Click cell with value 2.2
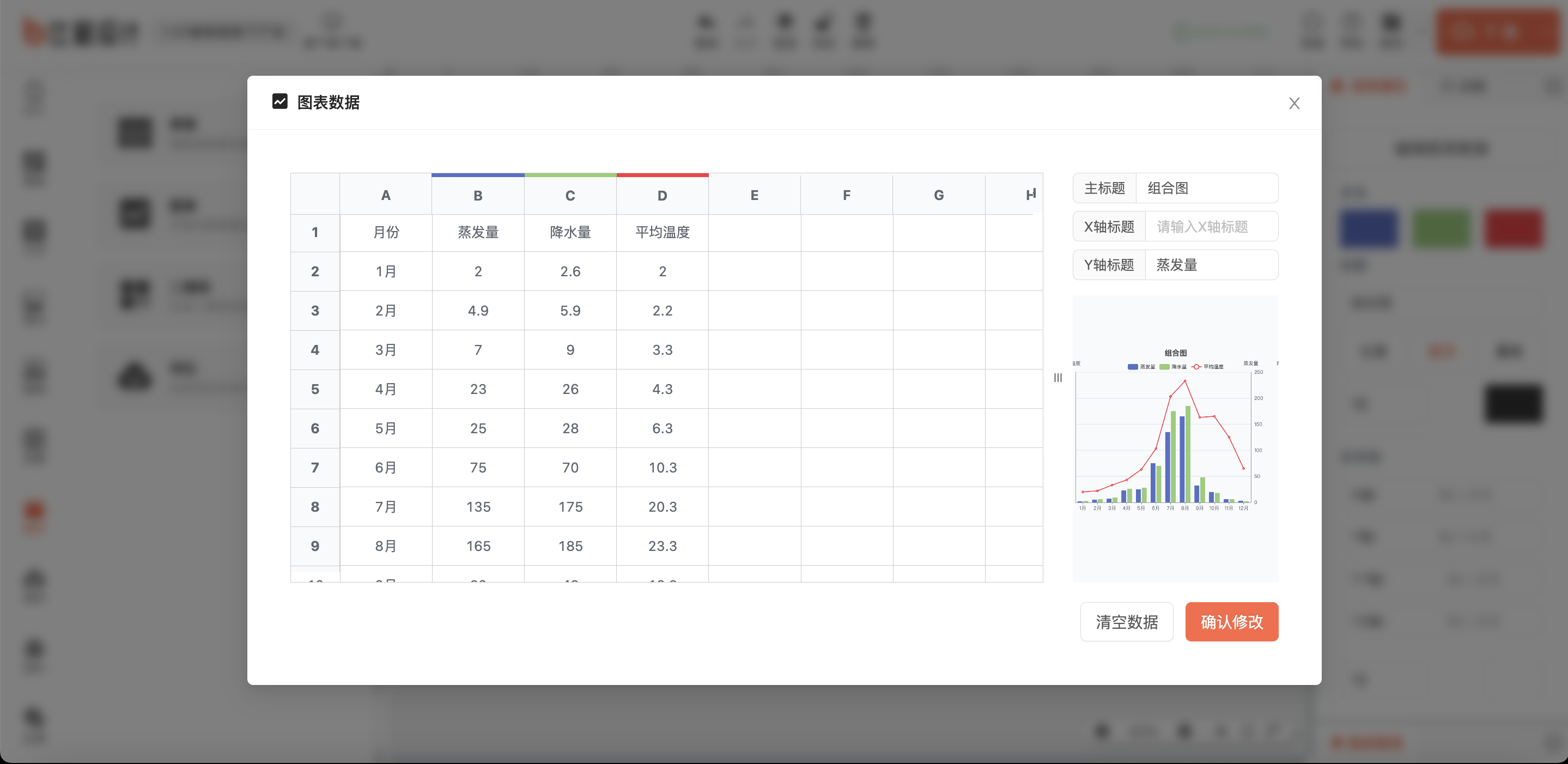Viewport: 1568px width, 764px height. [x=663, y=311]
